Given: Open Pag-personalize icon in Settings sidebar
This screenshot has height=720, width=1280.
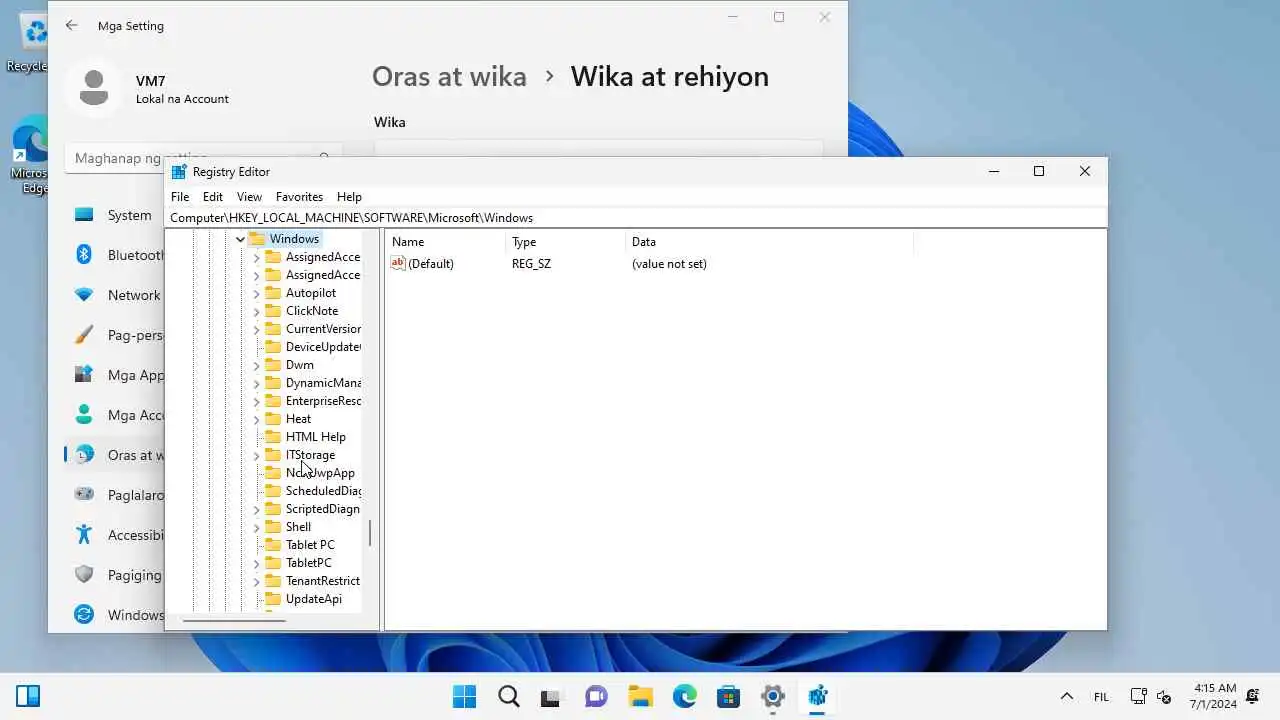Looking at the screenshot, I should [x=85, y=335].
